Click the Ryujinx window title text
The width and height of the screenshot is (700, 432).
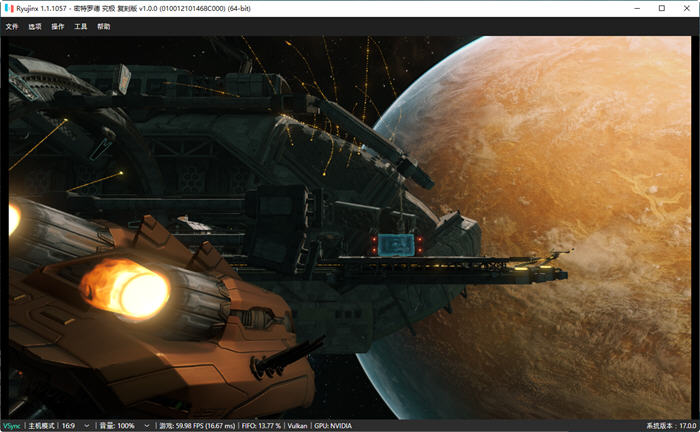[x=133, y=8]
